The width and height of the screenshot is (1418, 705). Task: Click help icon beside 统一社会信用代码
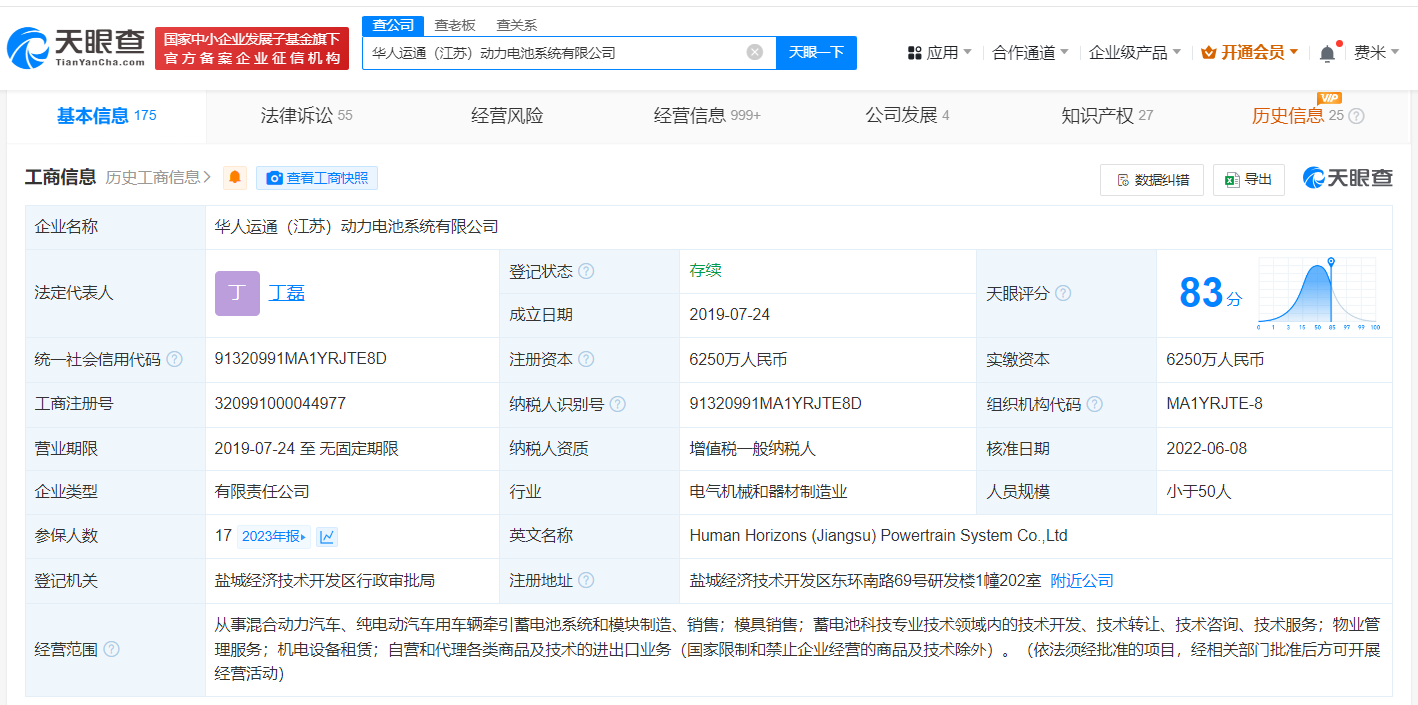175,360
